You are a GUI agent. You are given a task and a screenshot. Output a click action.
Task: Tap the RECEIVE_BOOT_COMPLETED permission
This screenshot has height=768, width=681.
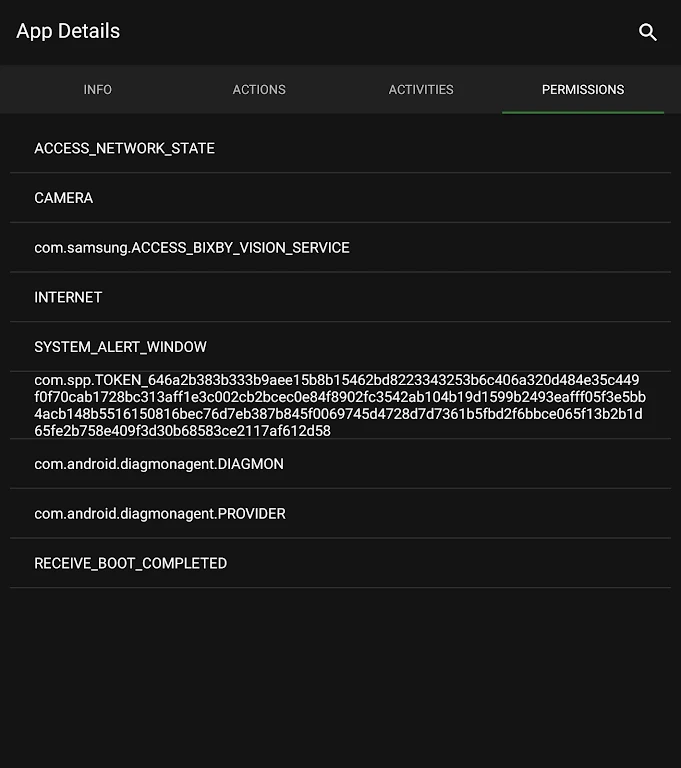pyautogui.click(x=131, y=563)
